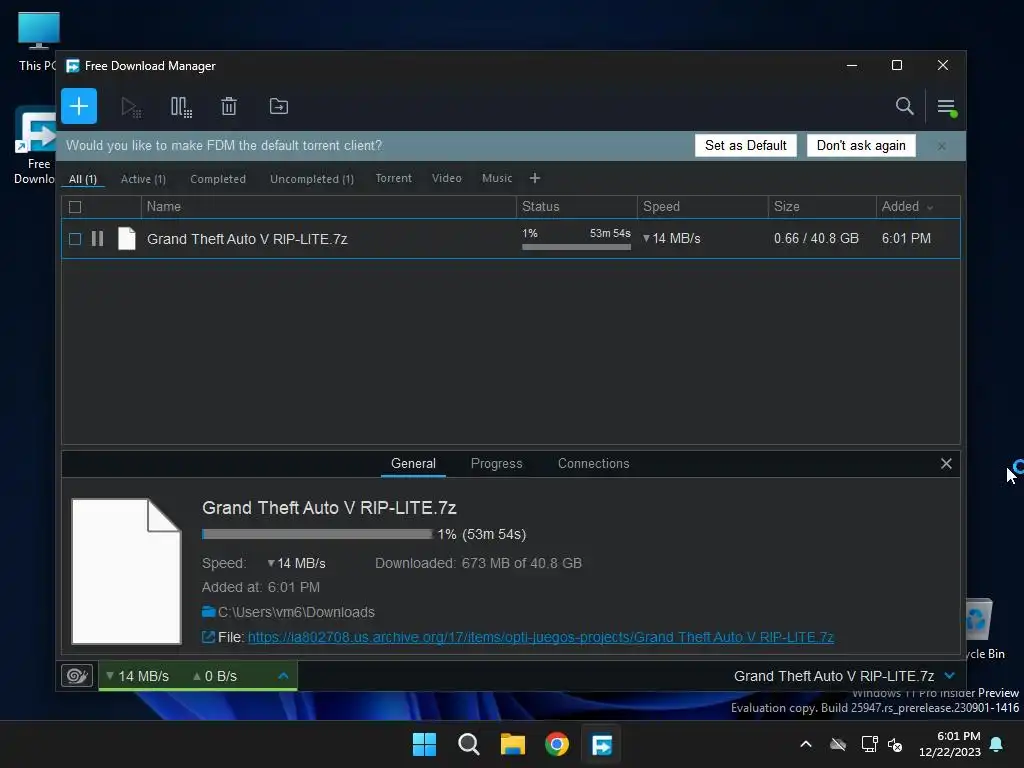This screenshot has height=768, width=1024.
Task: Open Windows Start menu
Action: pyautogui.click(x=424, y=744)
